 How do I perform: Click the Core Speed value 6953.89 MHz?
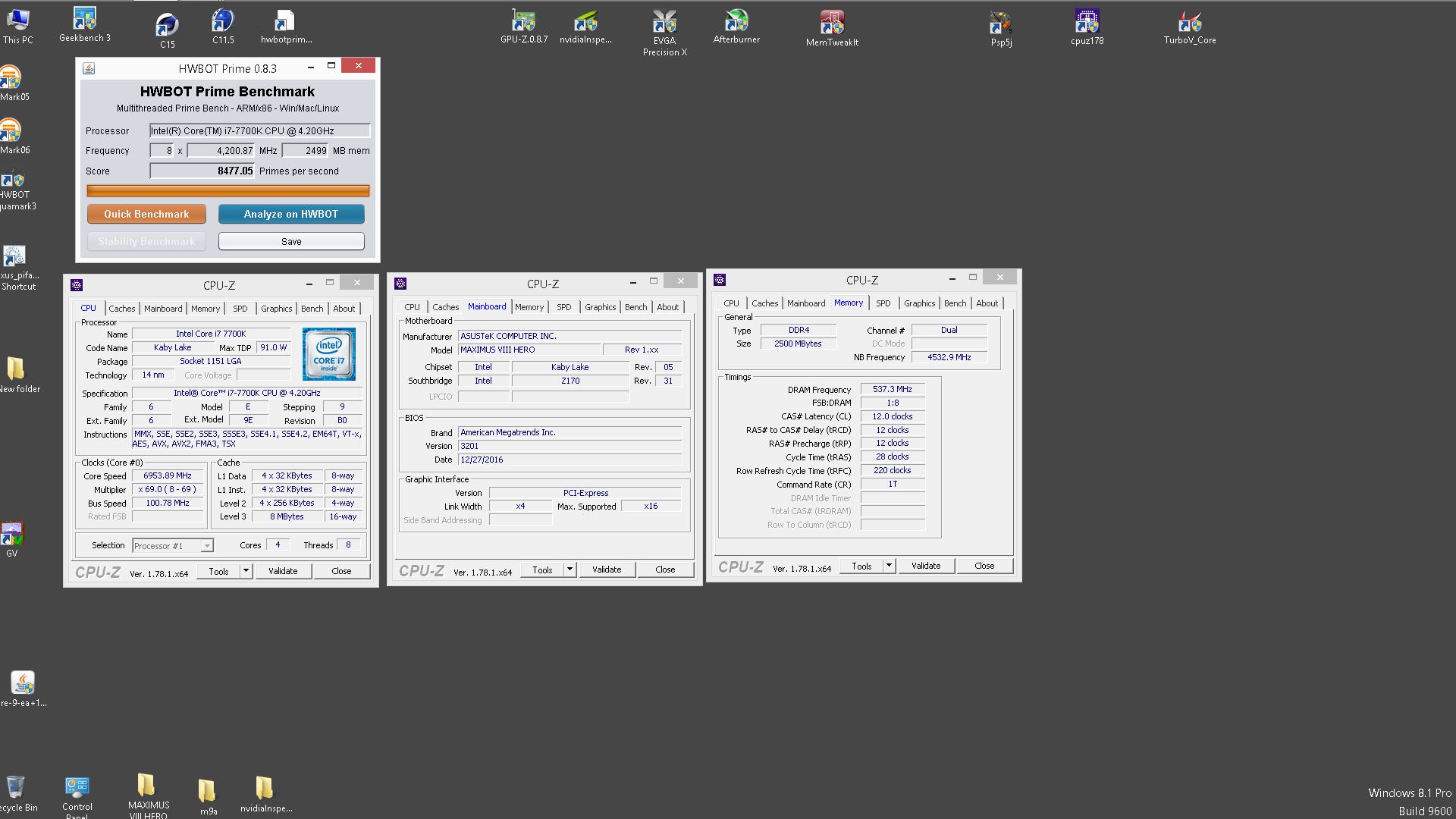coord(168,475)
